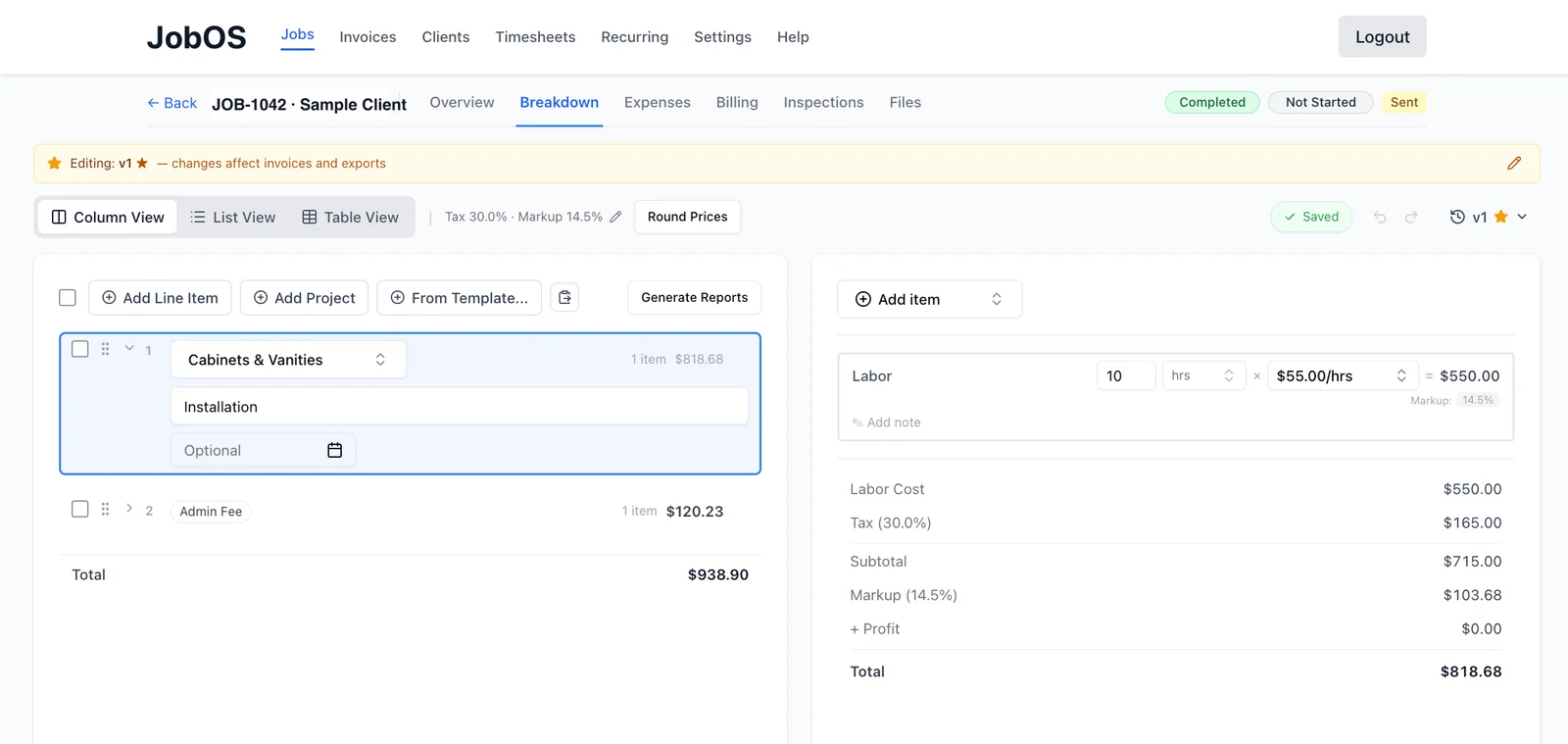Screen dimensions: 1568x744
Task: Expand the Admin Fee row chevron
Action: (129, 509)
